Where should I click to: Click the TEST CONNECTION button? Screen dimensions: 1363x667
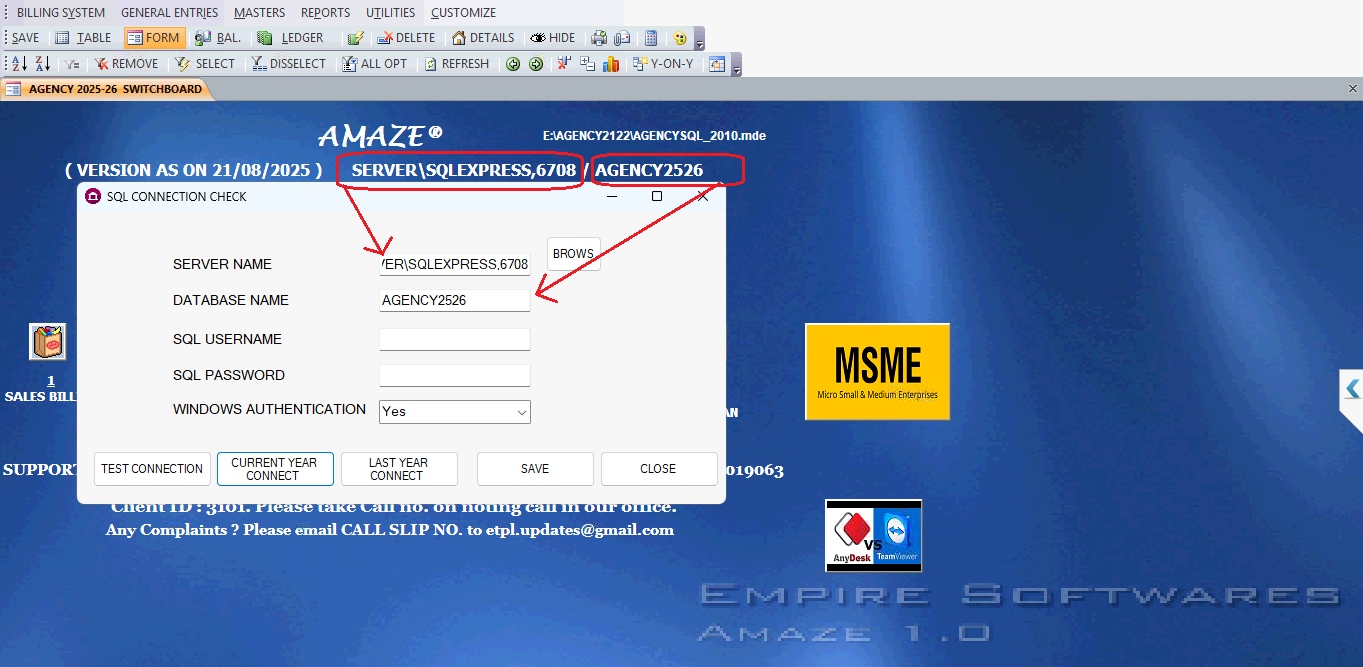point(152,469)
